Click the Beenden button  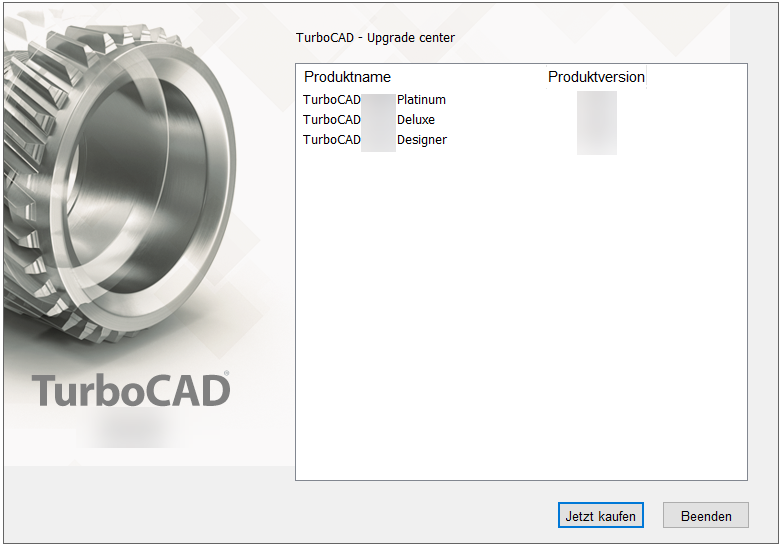click(x=705, y=515)
